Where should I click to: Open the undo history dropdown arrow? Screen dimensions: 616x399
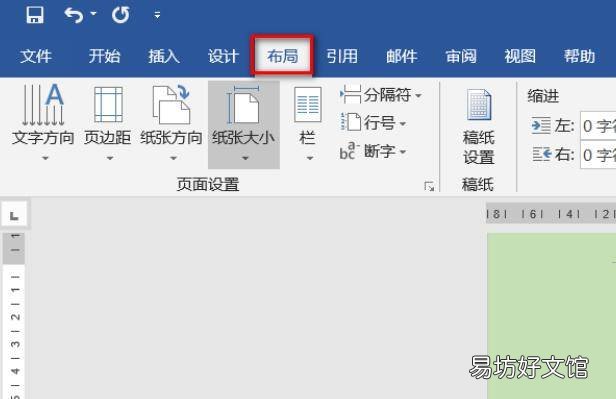94,14
